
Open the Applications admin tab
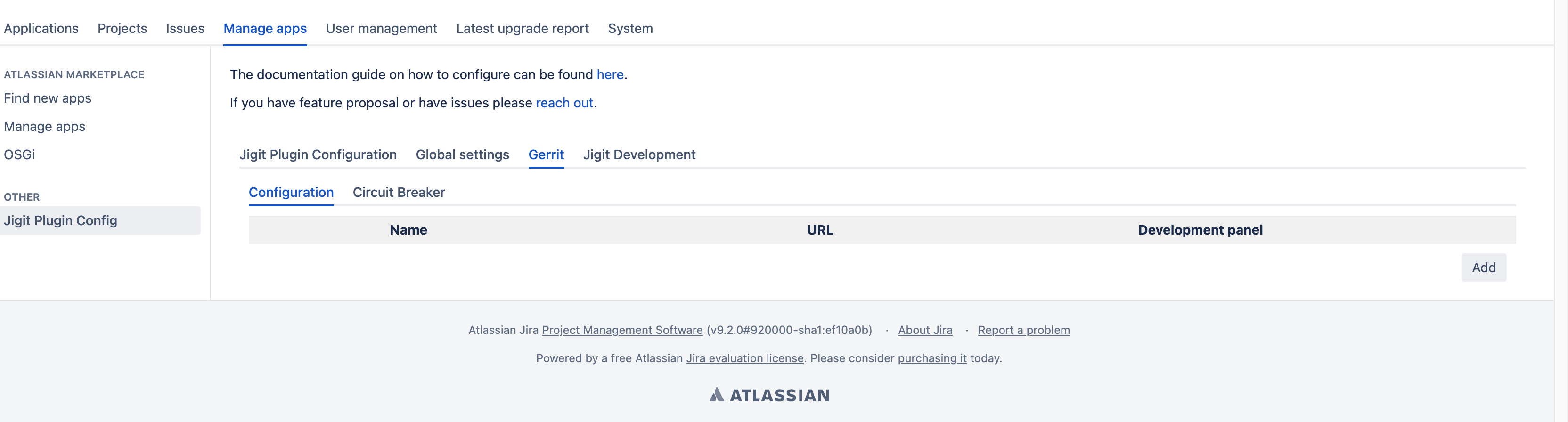41,29
